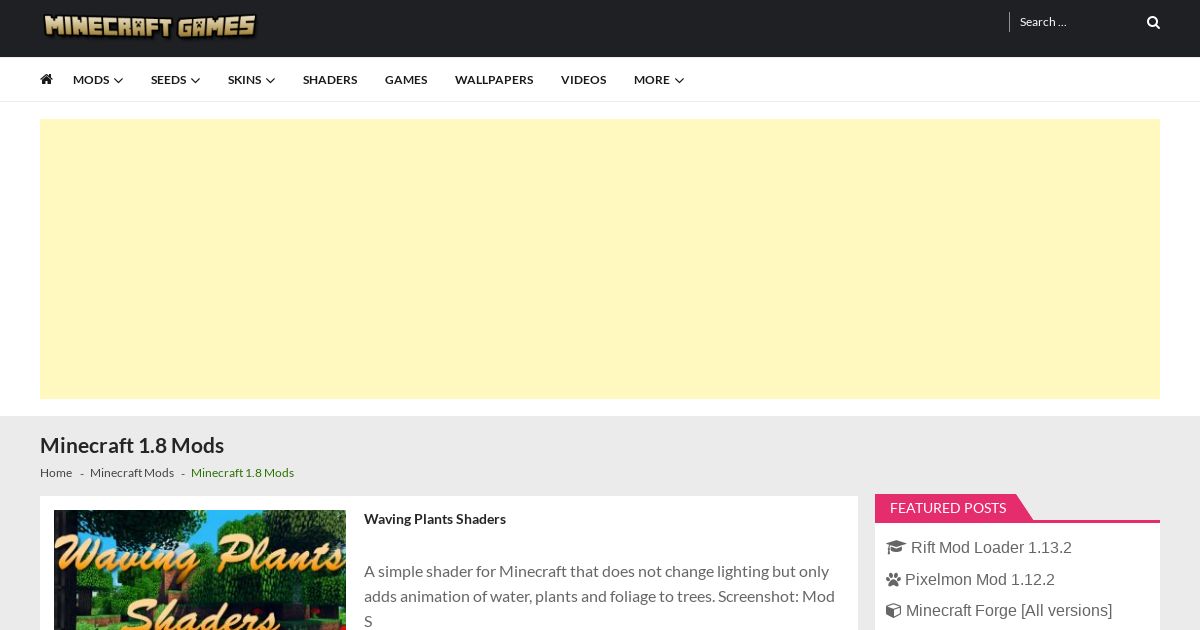Follow the Home breadcrumb link

[x=56, y=473]
